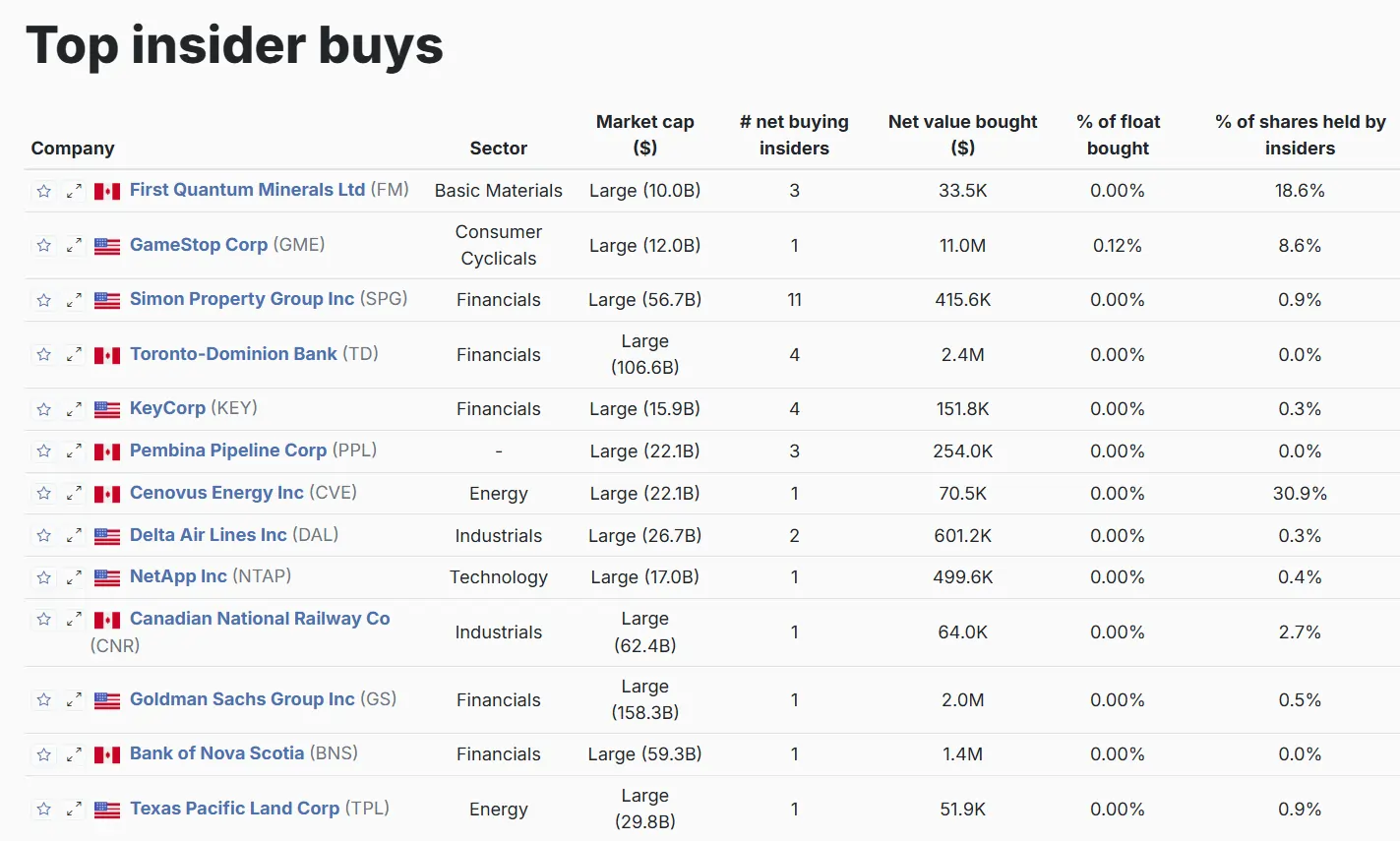Click the US flag beside GameStop Corp
Image resolution: width=1400 pixels, height=841 pixels.
coord(105,247)
